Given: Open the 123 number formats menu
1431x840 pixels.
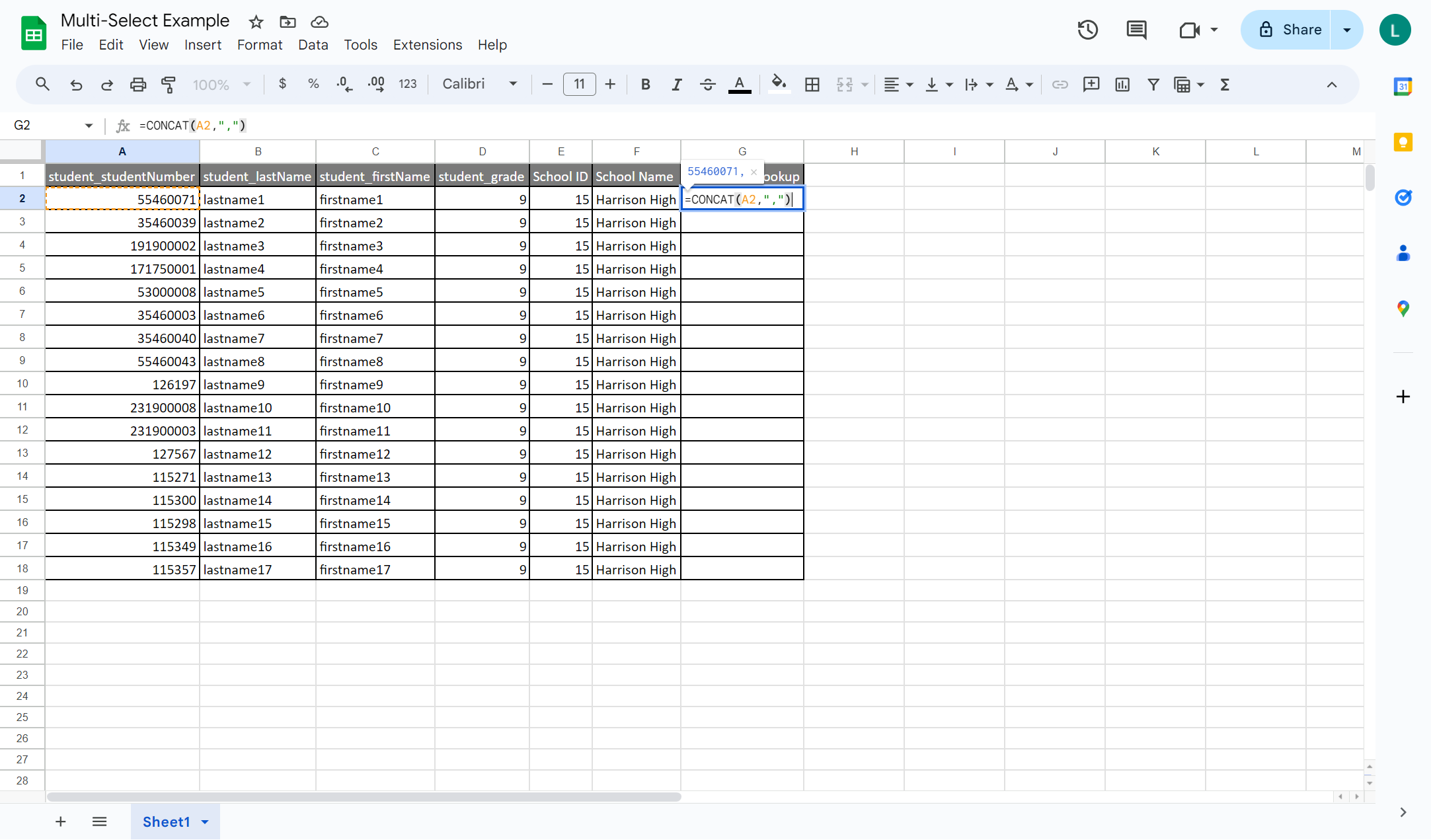Looking at the screenshot, I should (x=408, y=84).
